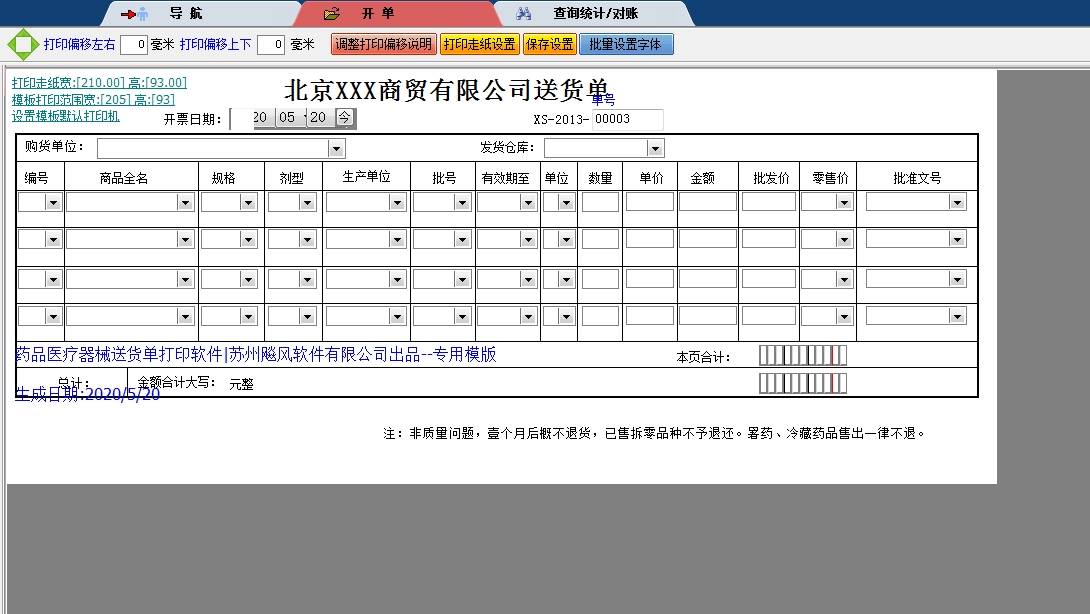Click the green diamond icon in the toolbar

pyautogui.click(x=20, y=43)
